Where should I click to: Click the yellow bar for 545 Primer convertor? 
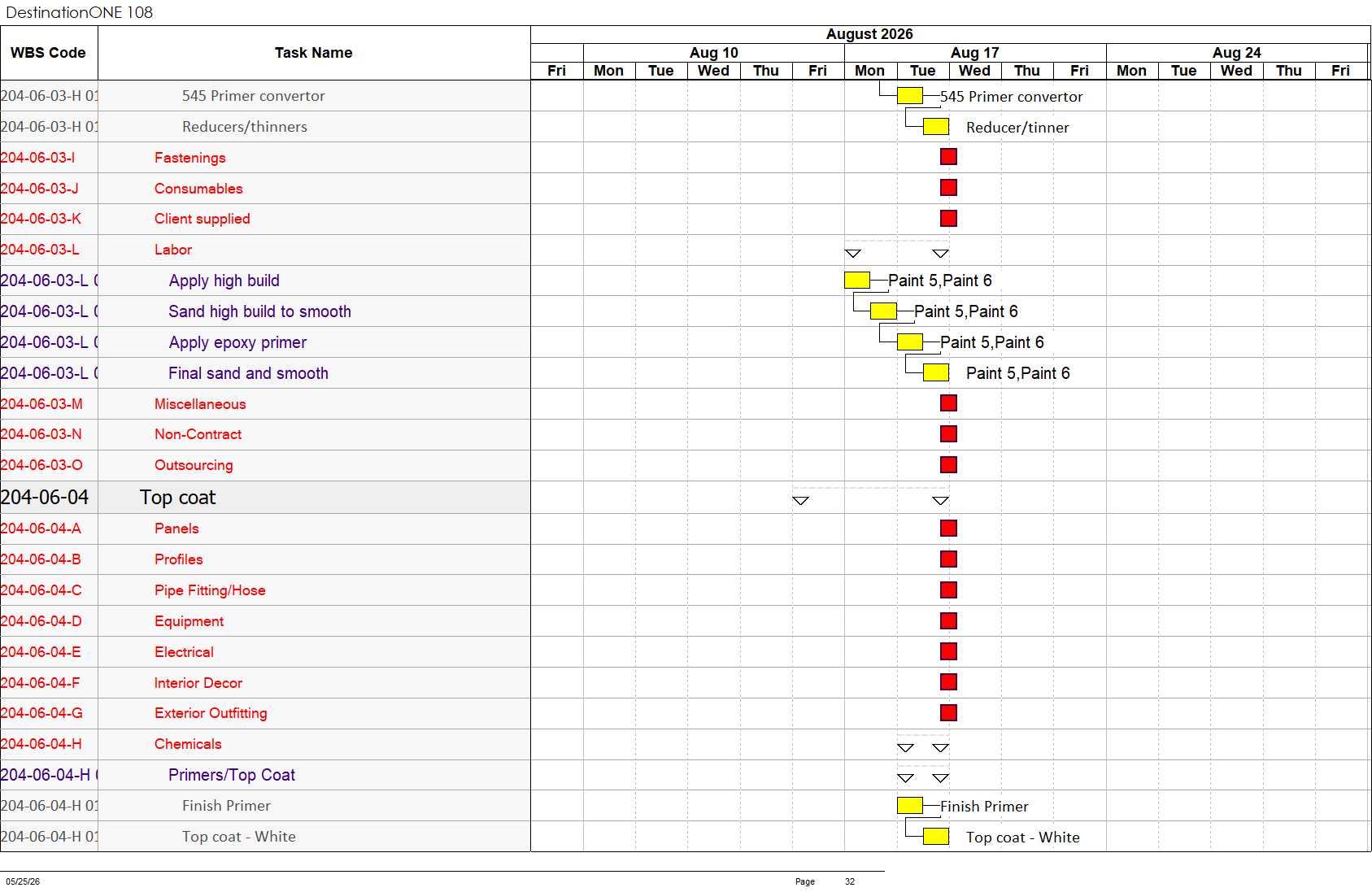click(909, 96)
